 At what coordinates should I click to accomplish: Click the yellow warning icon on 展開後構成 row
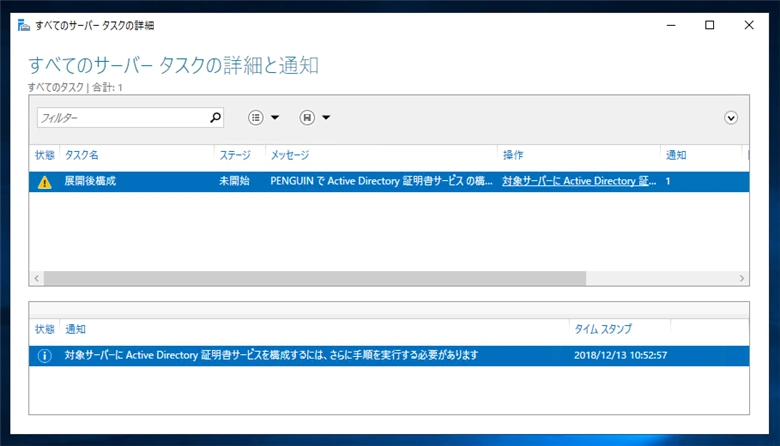(x=44, y=182)
